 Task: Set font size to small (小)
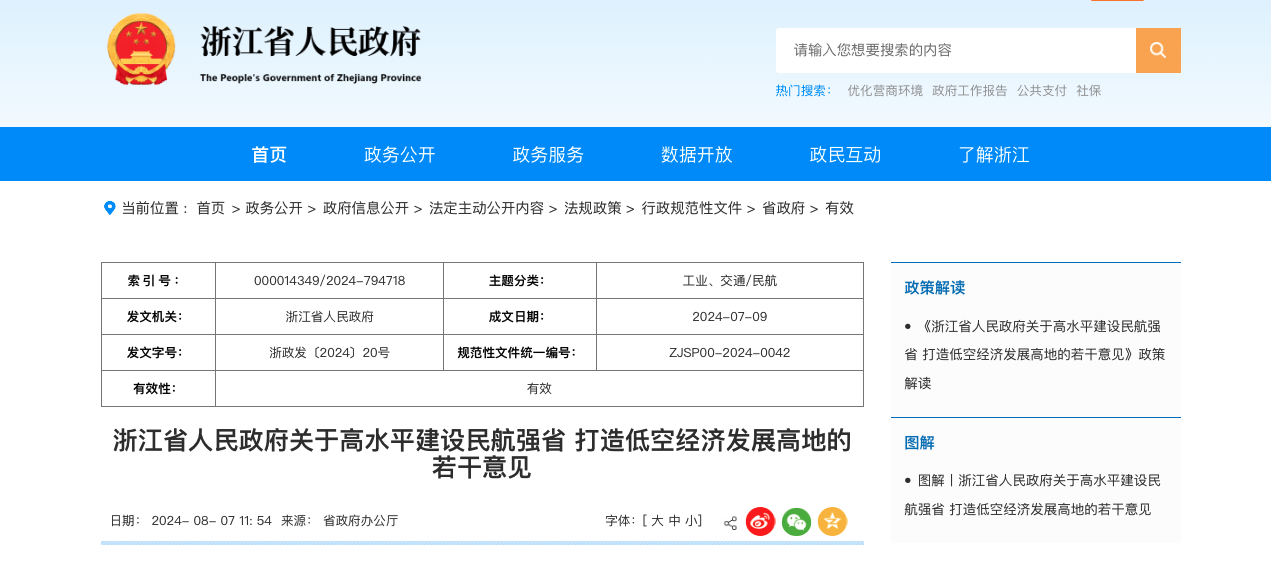691,521
